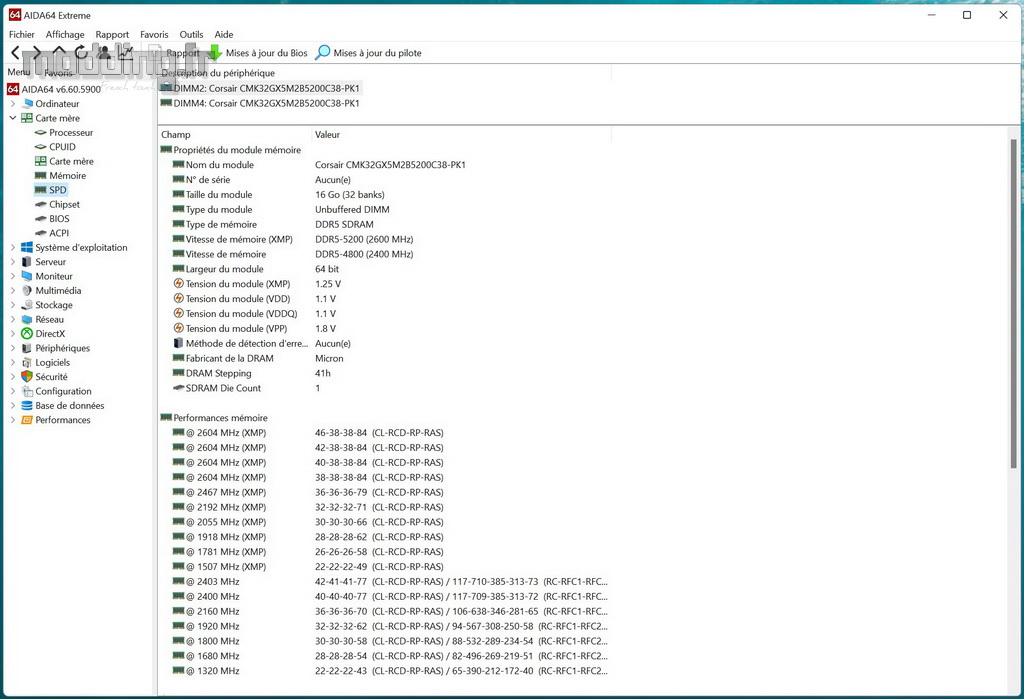The height and width of the screenshot is (699, 1024).
Task: Select the Base de données category
Action: [63, 406]
